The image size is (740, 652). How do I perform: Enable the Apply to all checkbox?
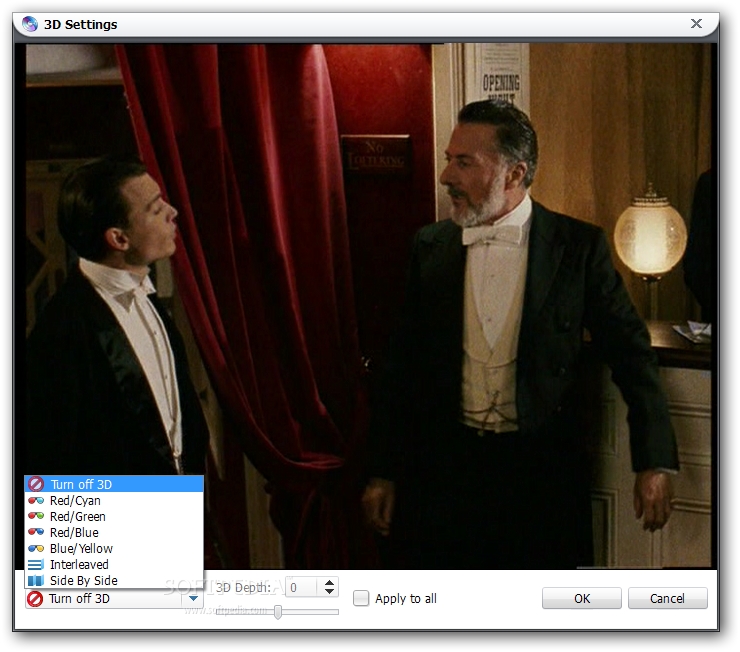361,598
